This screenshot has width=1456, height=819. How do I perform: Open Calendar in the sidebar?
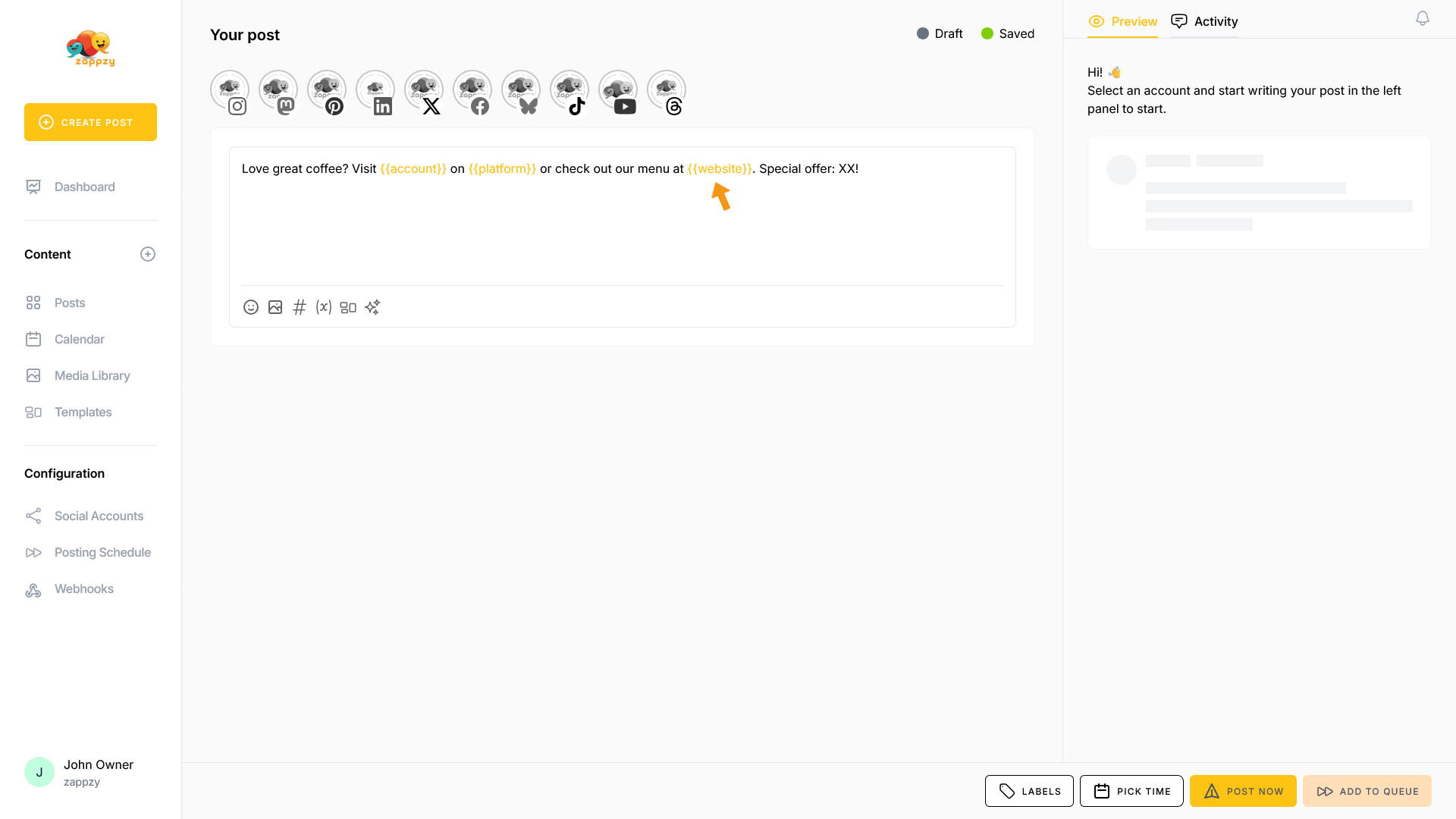pyautogui.click(x=79, y=339)
